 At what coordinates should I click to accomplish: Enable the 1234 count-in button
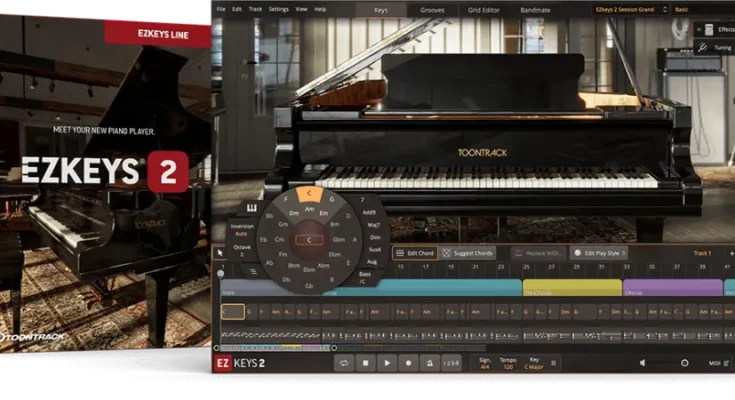(x=453, y=363)
